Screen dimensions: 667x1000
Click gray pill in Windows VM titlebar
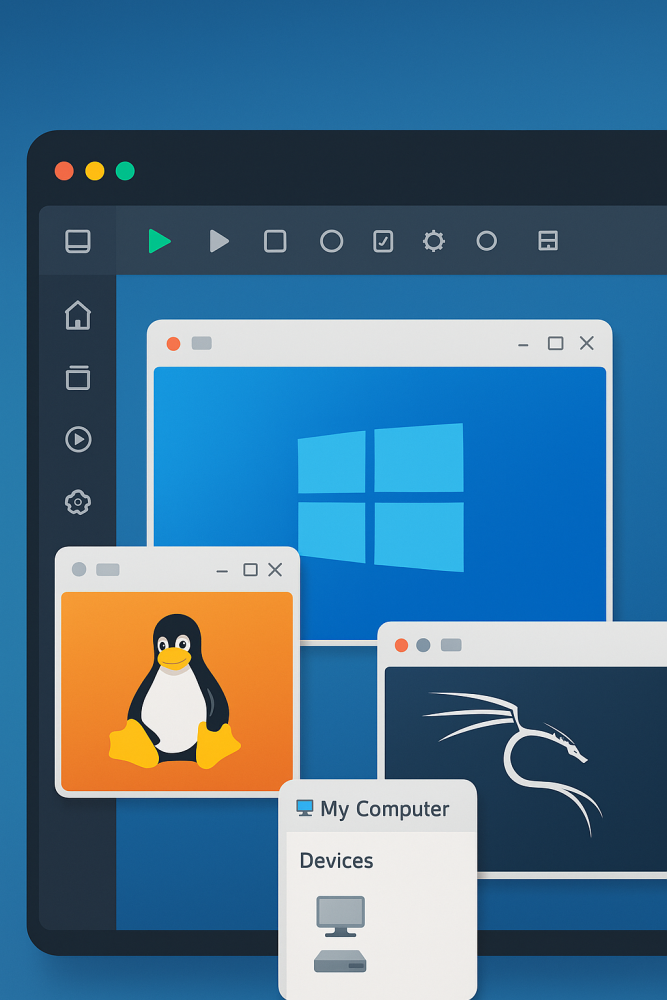[202, 343]
